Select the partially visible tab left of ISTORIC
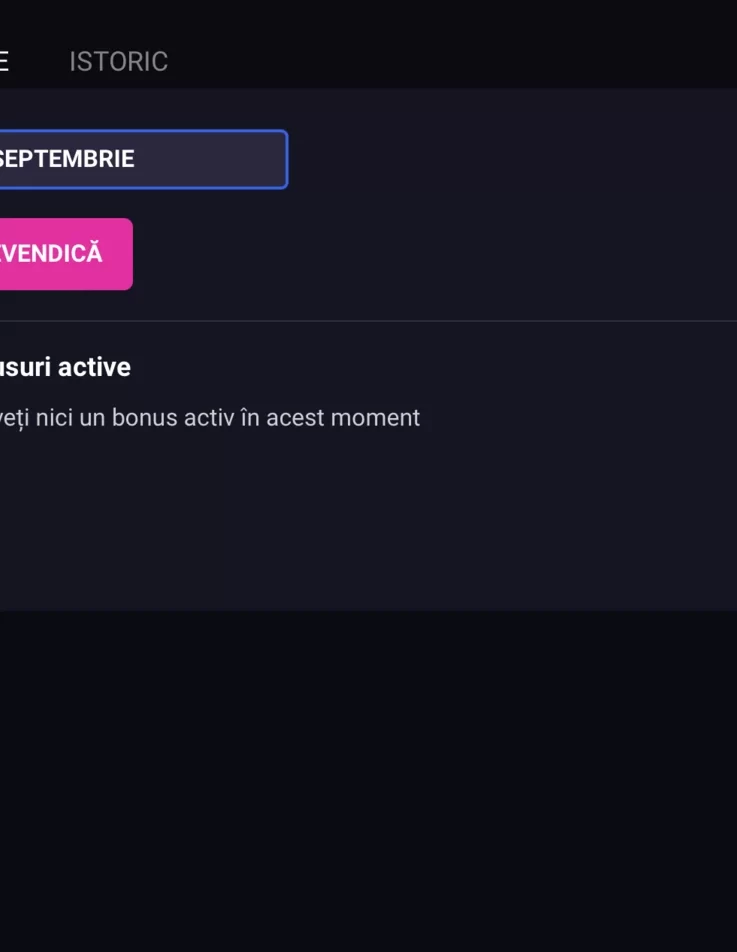 [4, 61]
